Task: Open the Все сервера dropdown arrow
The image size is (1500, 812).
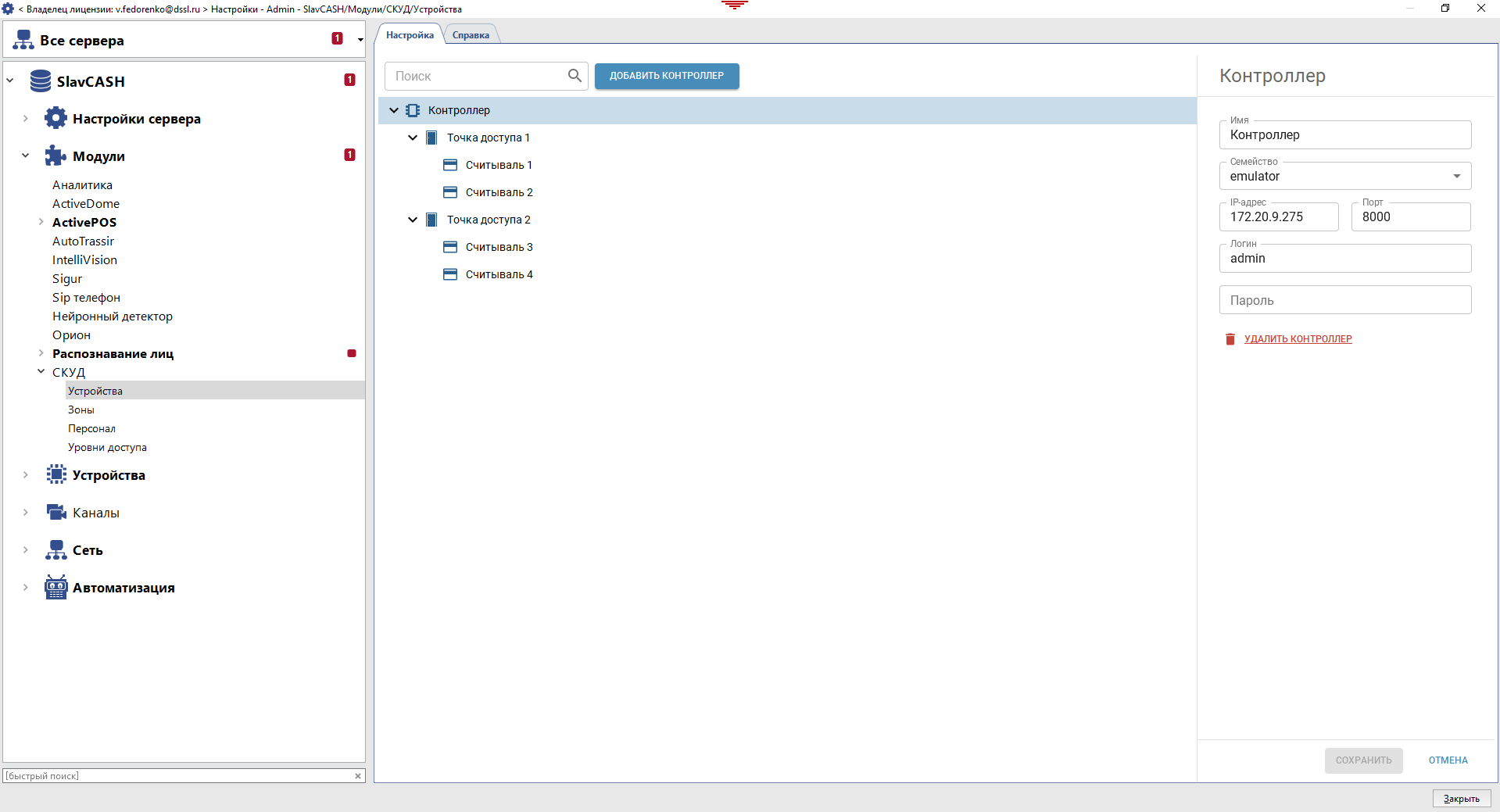Action: point(360,40)
